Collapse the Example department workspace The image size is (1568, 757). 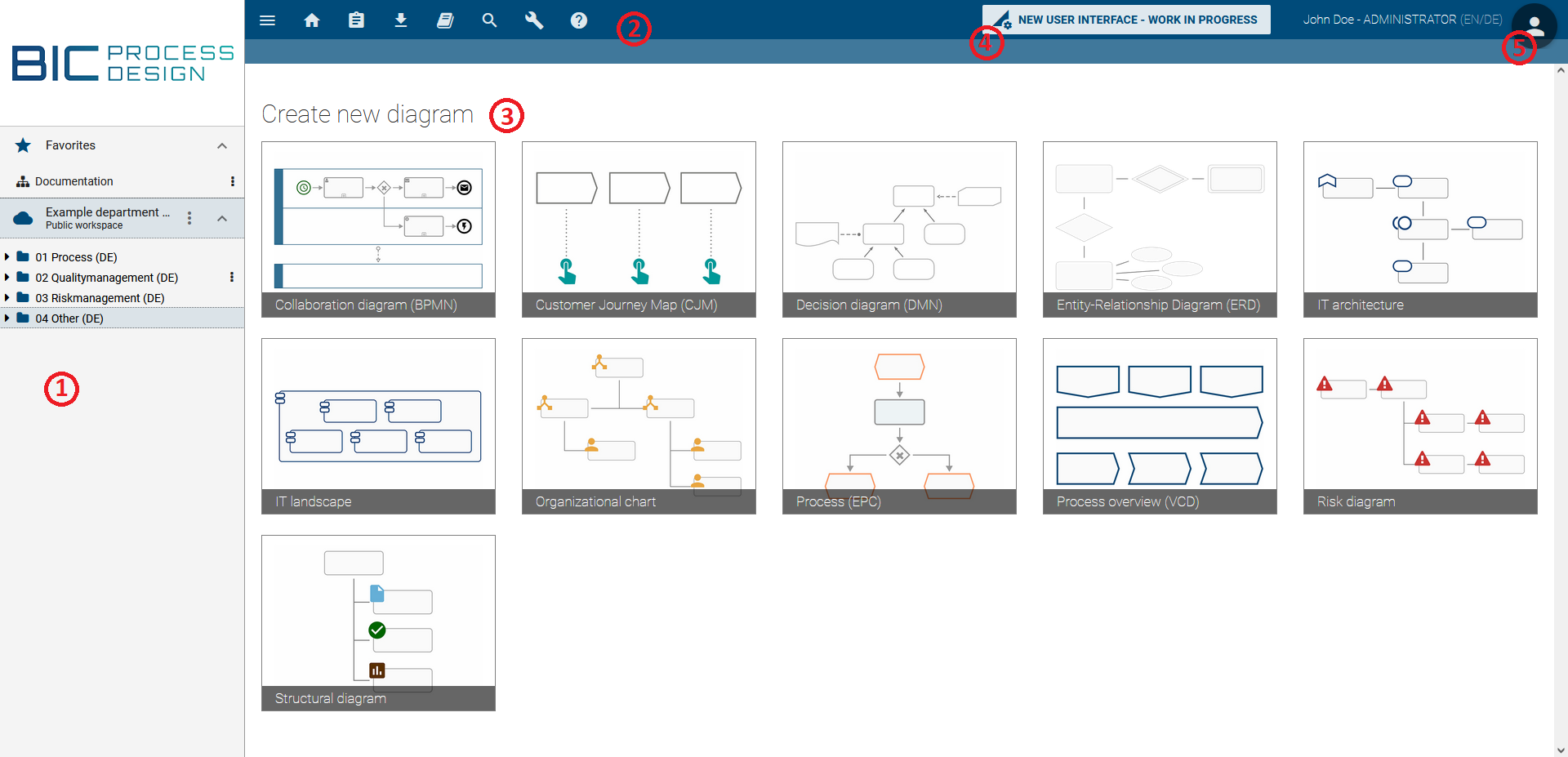(222, 219)
